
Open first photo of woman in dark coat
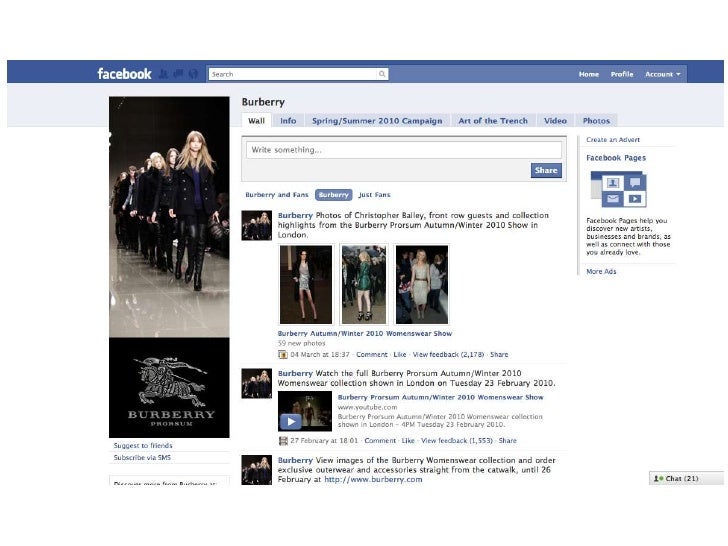click(x=306, y=285)
